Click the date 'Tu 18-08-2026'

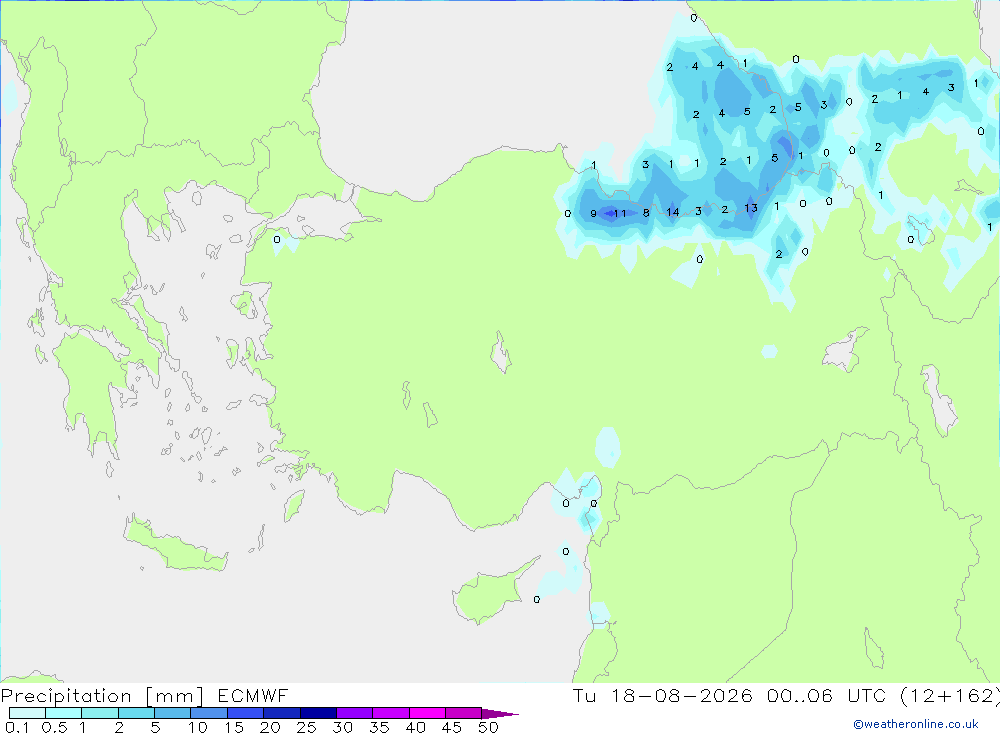pos(662,695)
